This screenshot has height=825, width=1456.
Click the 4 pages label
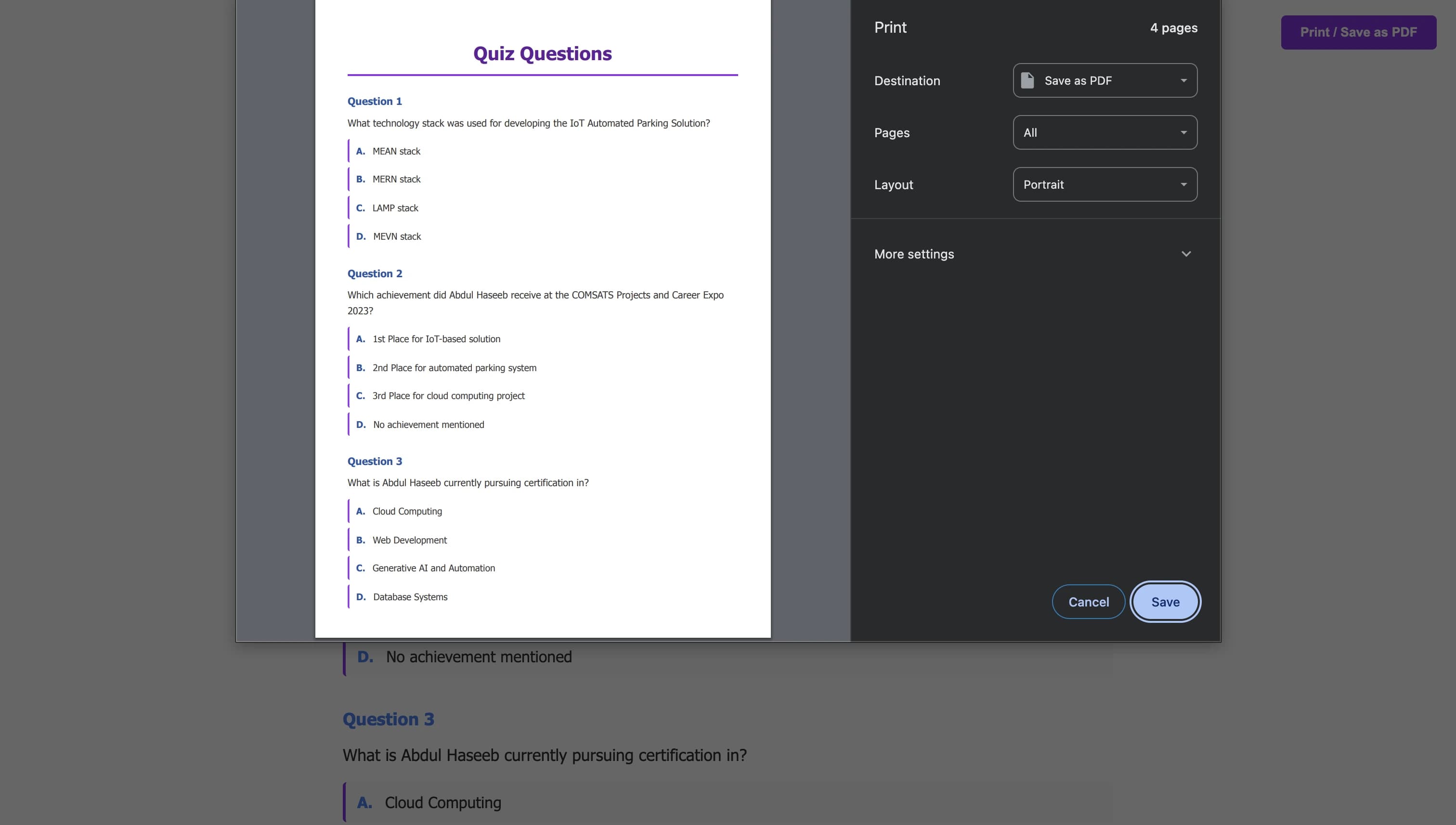(1173, 28)
